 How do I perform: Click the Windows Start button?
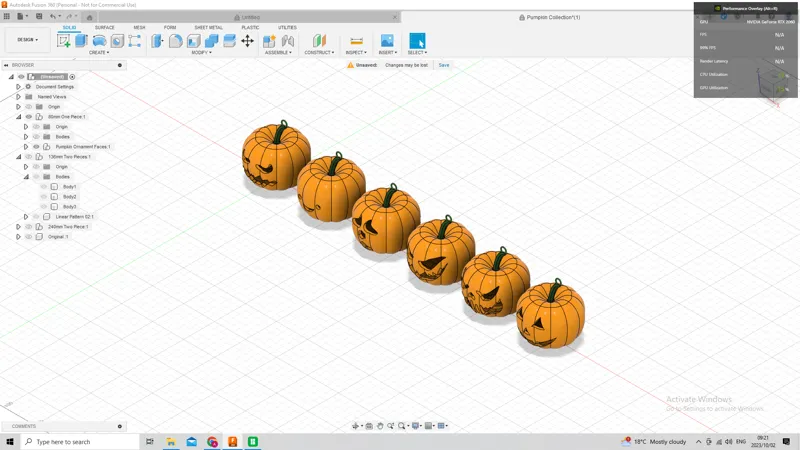(x=10, y=441)
